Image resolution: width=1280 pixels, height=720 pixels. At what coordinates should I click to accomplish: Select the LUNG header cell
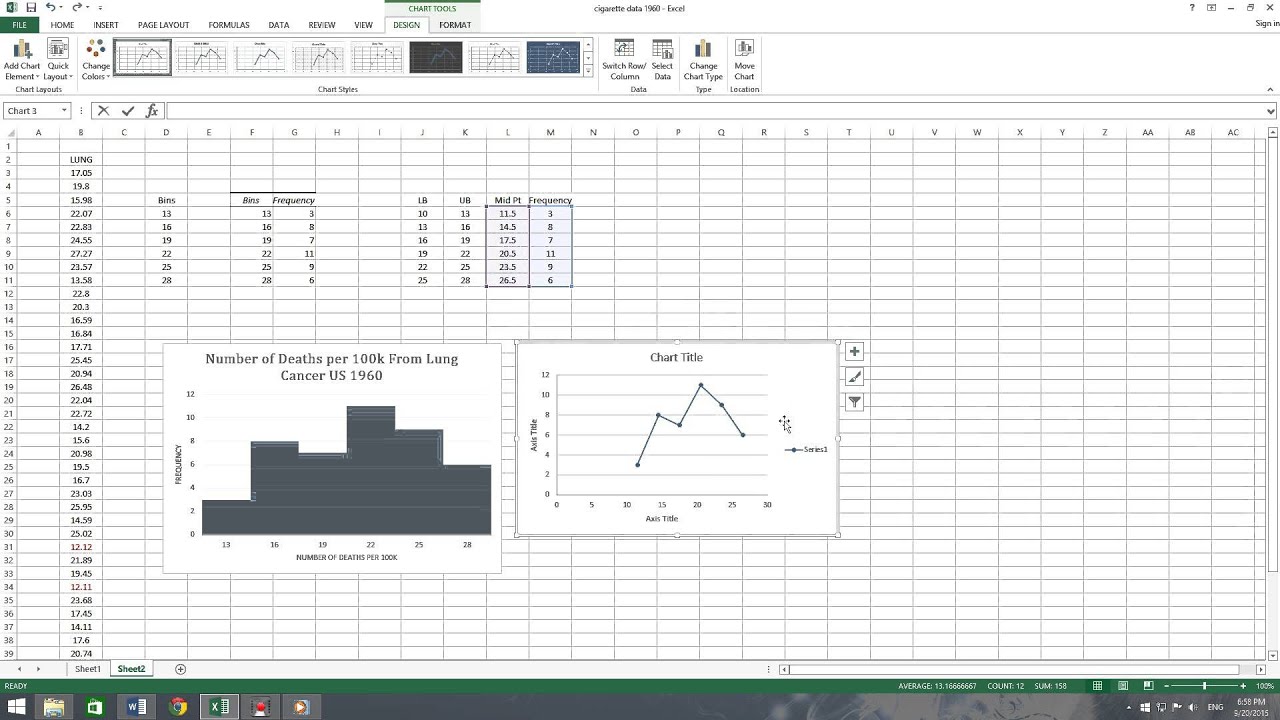point(81,159)
